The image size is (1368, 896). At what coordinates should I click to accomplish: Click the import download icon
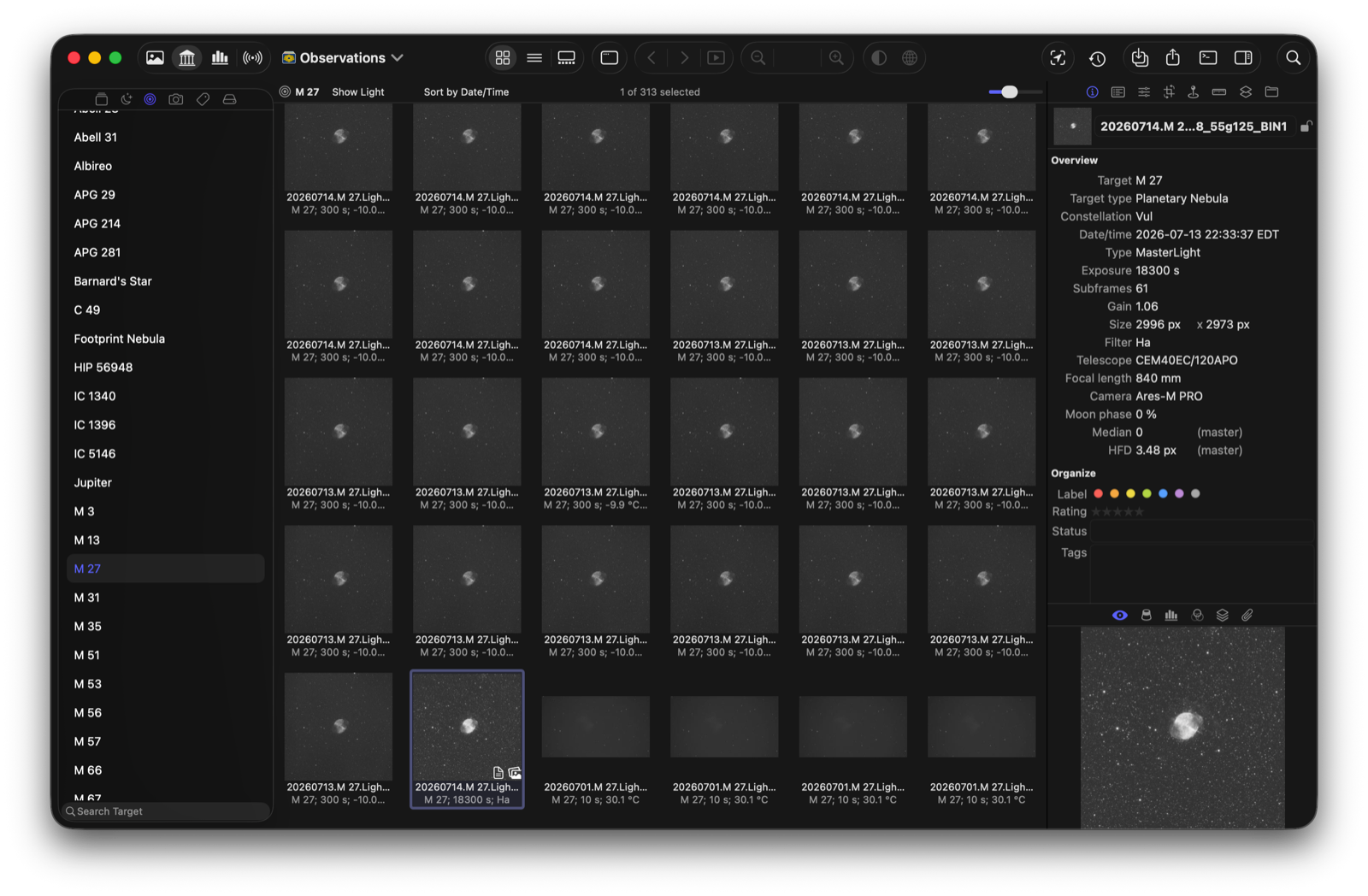pyautogui.click(x=1140, y=58)
